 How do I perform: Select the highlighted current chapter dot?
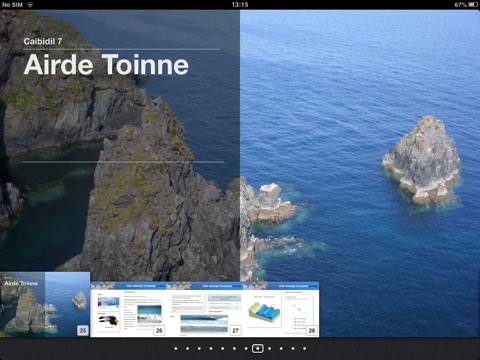coord(257,348)
